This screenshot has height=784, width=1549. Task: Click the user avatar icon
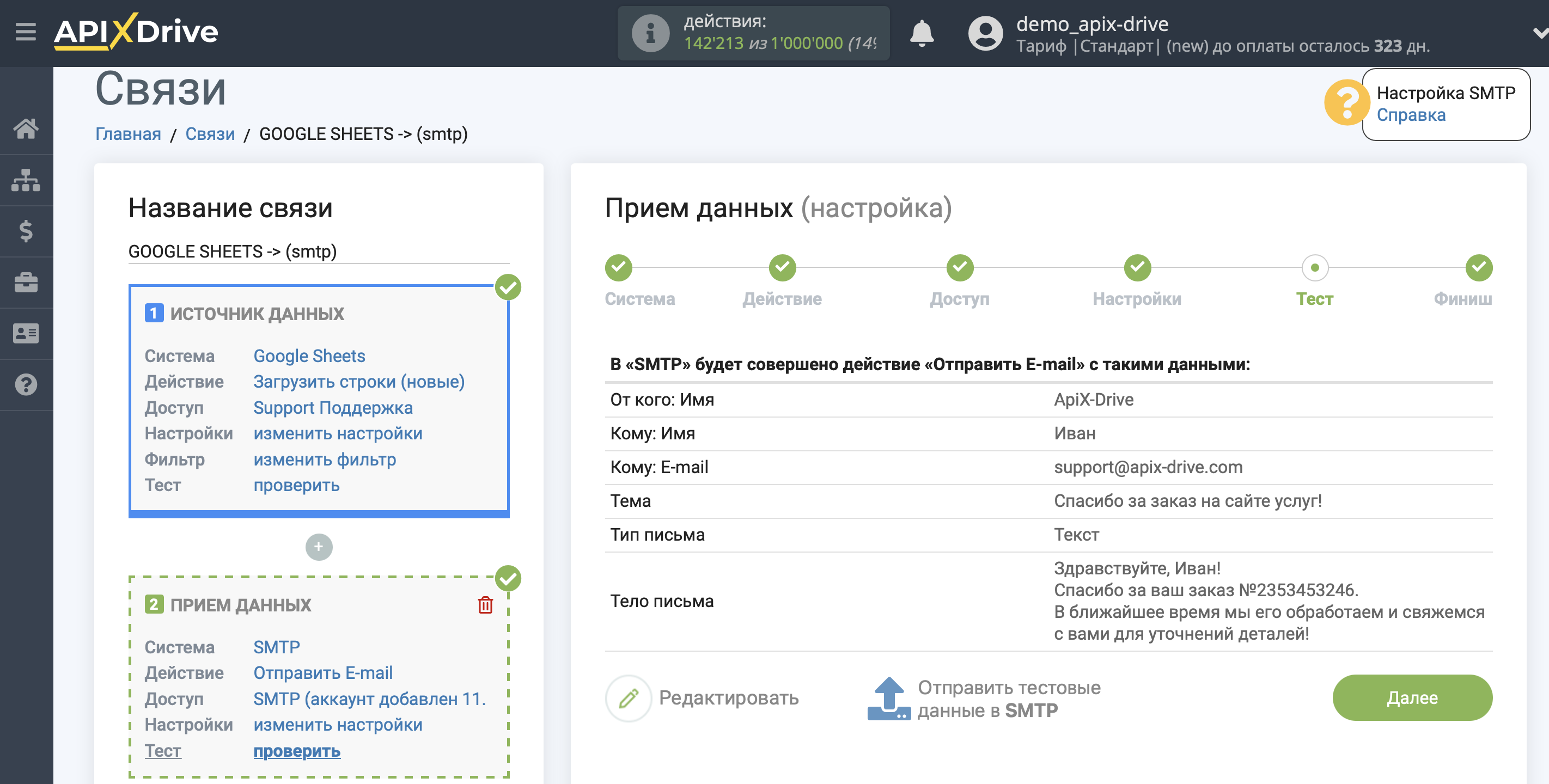click(985, 33)
